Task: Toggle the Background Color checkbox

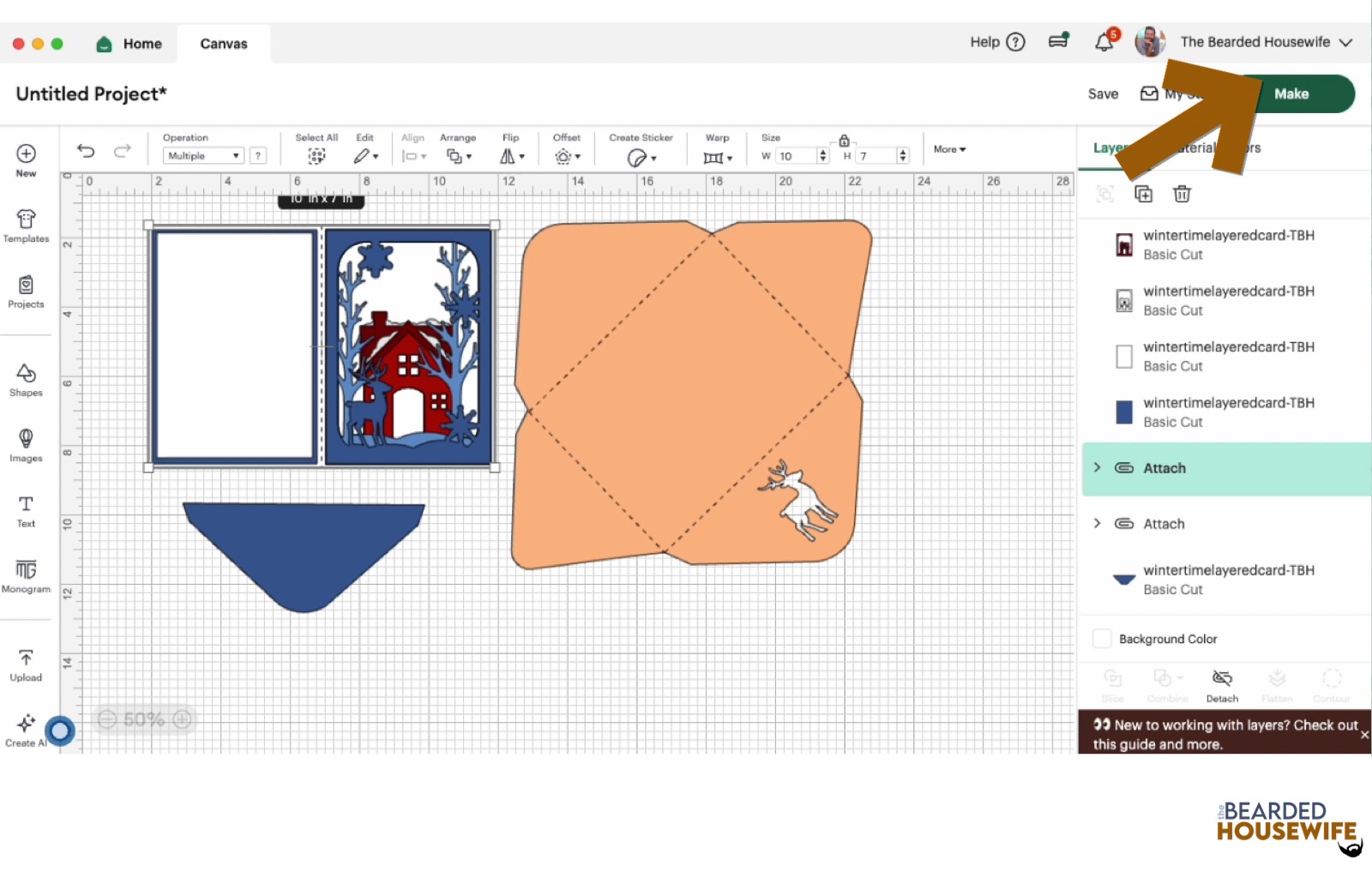Action: [x=1102, y=639]
